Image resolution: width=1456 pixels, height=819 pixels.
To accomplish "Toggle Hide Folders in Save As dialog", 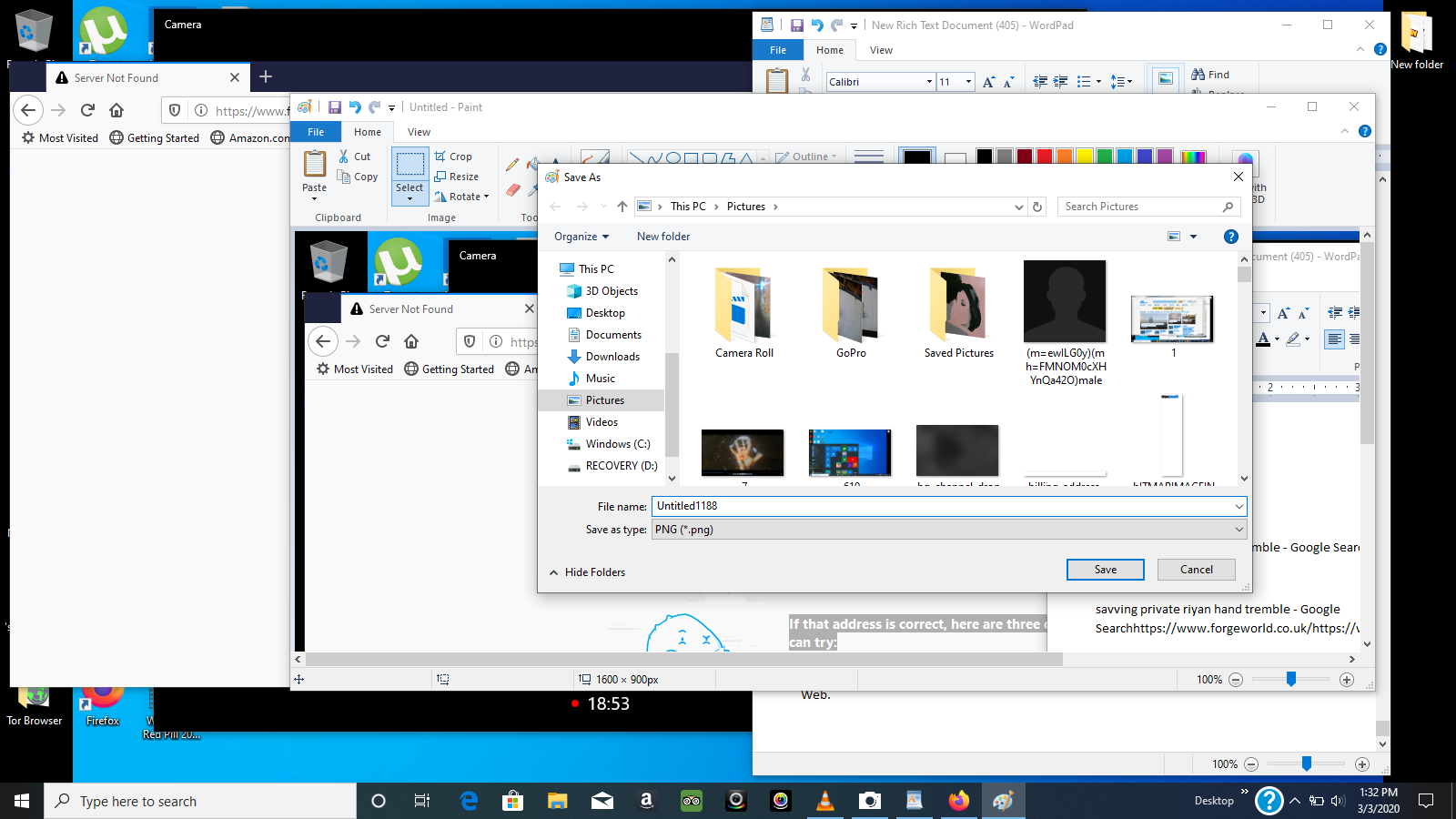I will point(587,572).
